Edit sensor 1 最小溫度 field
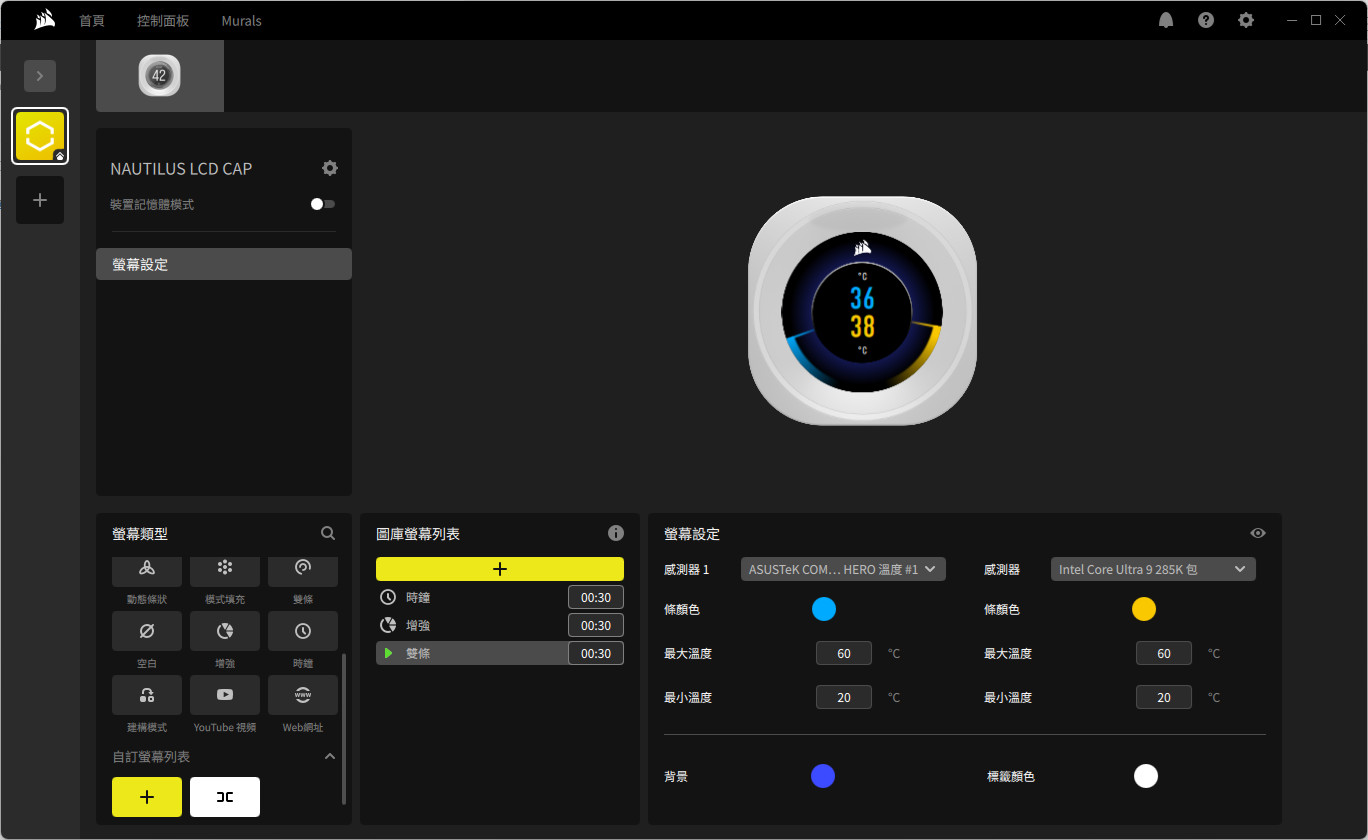The width and height of the screenshot is (1368, 840). click(x=844, y=697)
